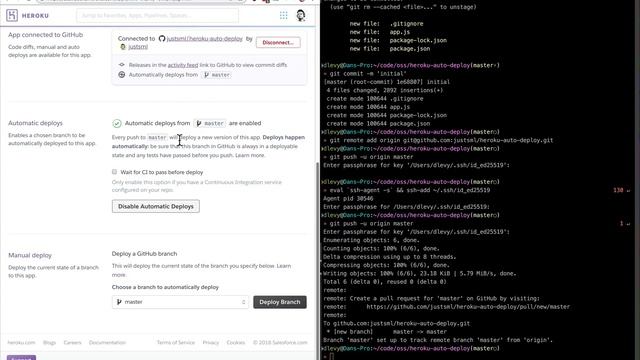Open the justsml/heroku-auto-deploy GitHub repo link

click(204, 38)
